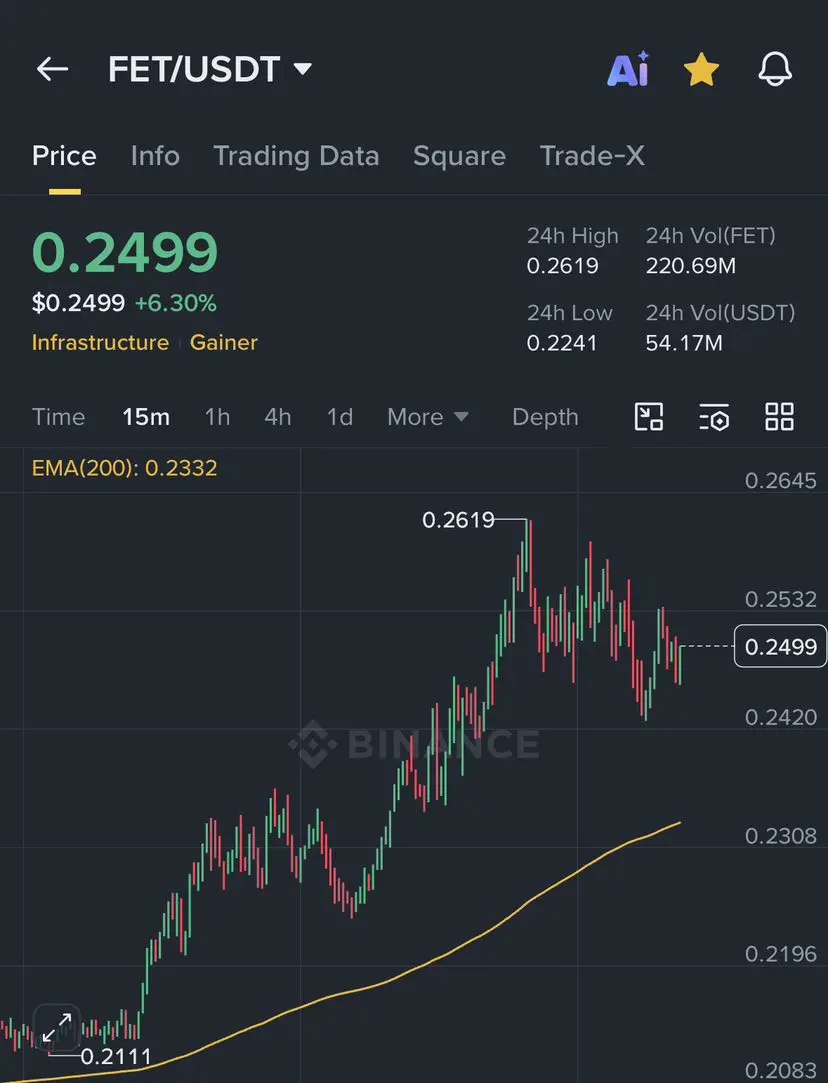Viewport: 828px width, 1083px height.
Task: Toggle the favorite star for FET/USDT
Action: tap(701, 69)
